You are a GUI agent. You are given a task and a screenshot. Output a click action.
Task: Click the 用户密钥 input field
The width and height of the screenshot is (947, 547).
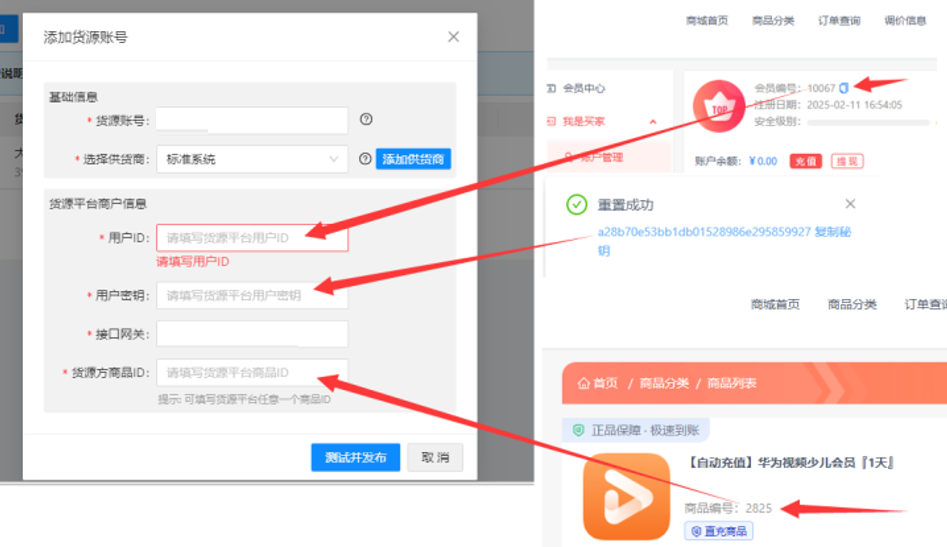click(x=251, y=295)
